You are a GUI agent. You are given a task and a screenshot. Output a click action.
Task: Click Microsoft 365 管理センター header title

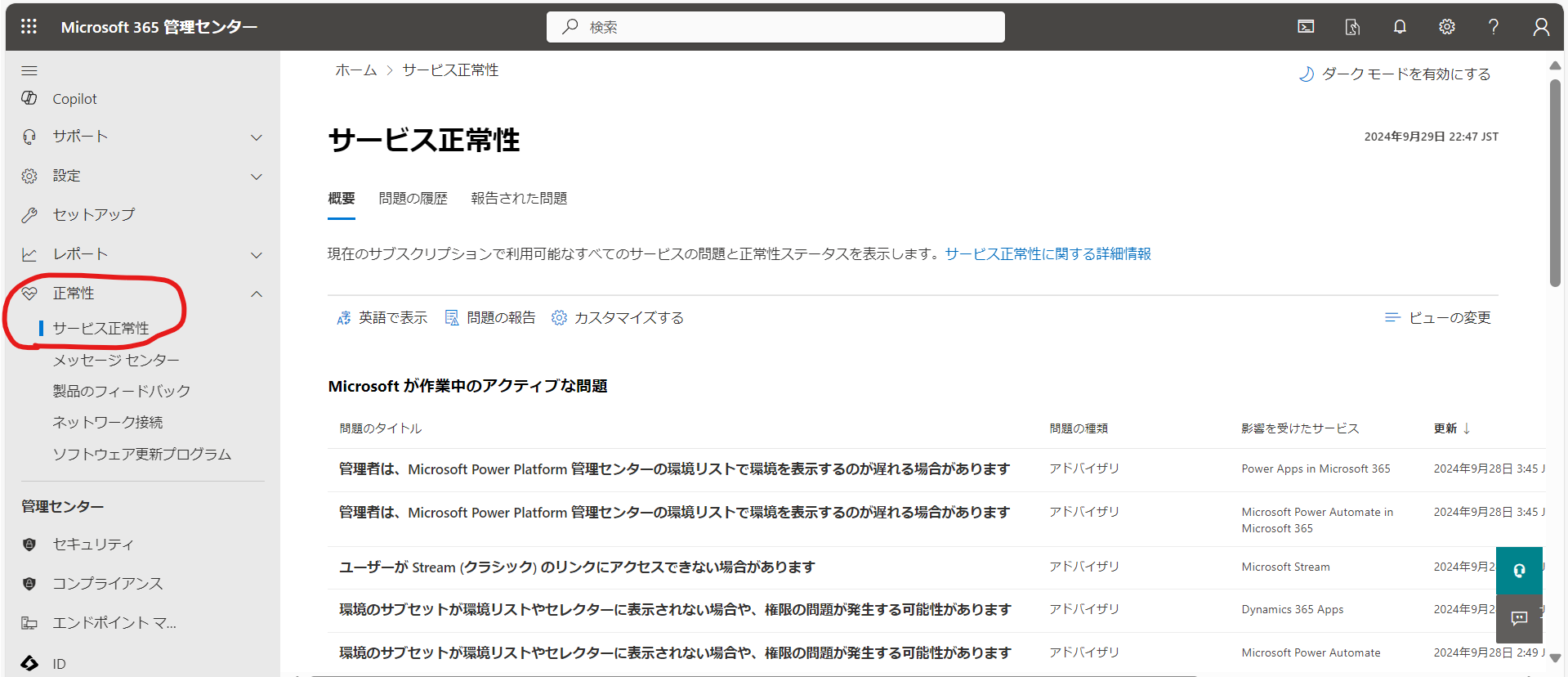click(x=159, y=27)
